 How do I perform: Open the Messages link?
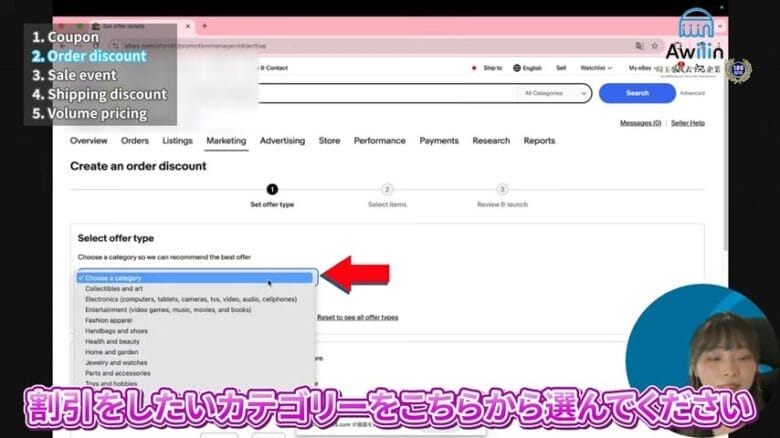click(x=640, y=123)
